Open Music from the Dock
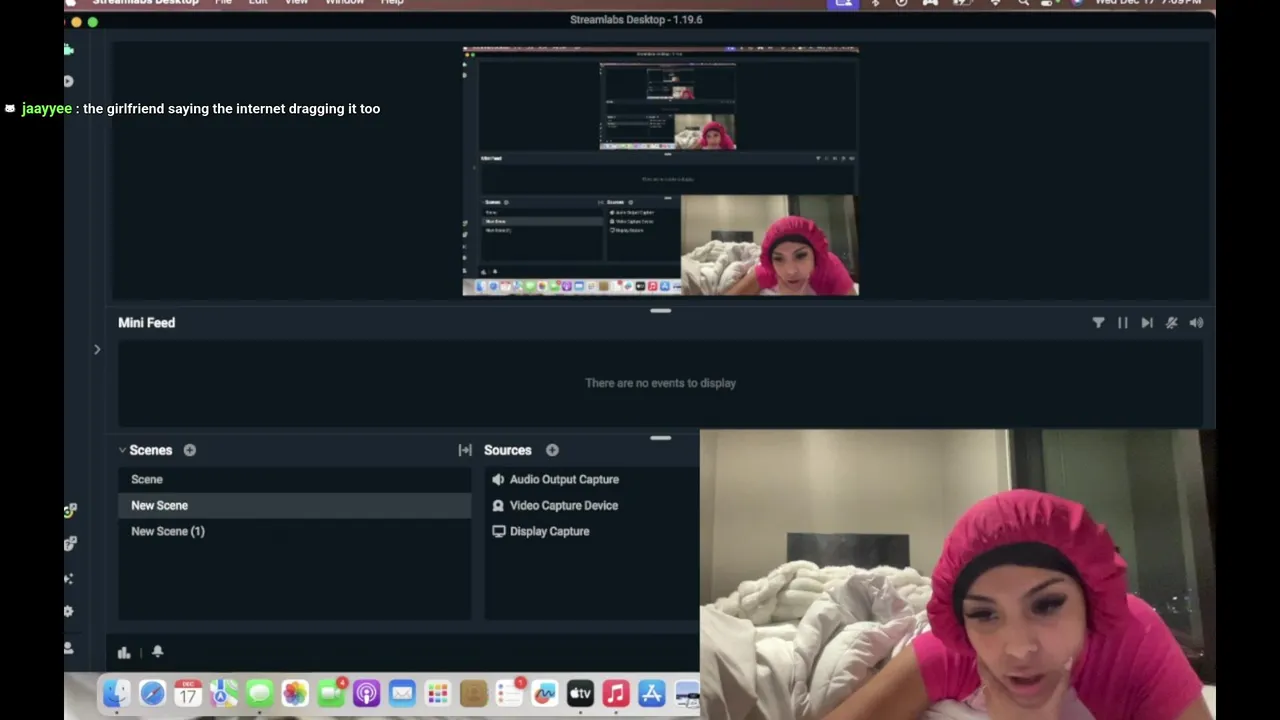The image size is (1280, 720). click(616, 693)
